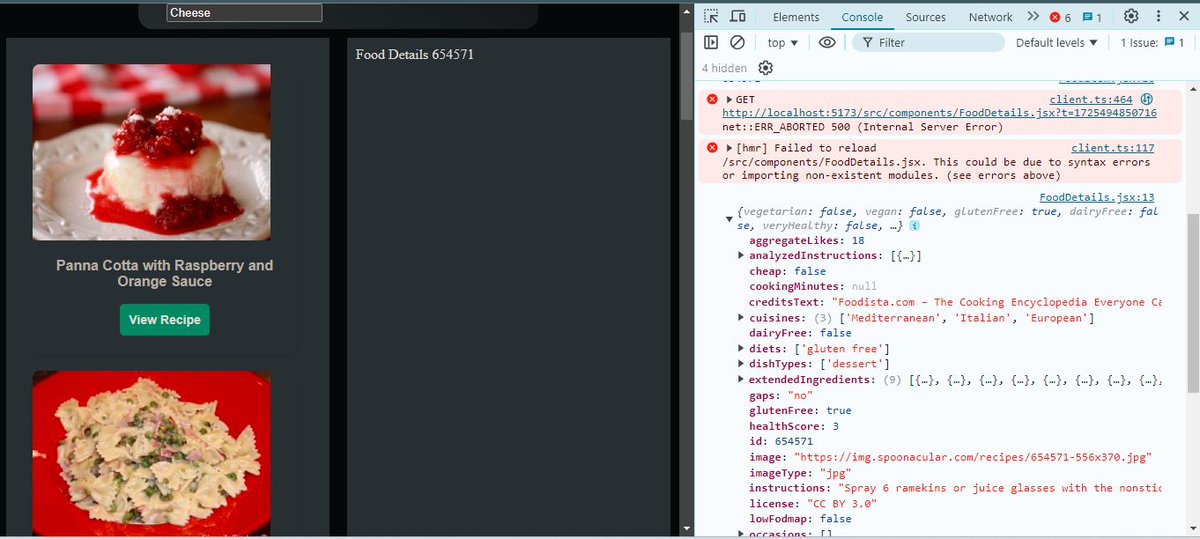Click the spoonacular image URL string
The width and height of the screenshot is (1200, 539).
click(x=973, y=457)
